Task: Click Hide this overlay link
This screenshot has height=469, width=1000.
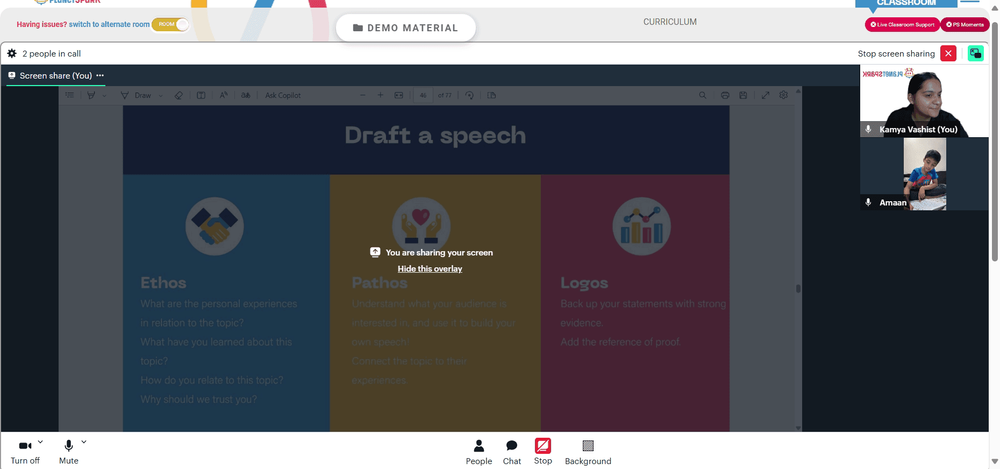Action: [430, 269]
